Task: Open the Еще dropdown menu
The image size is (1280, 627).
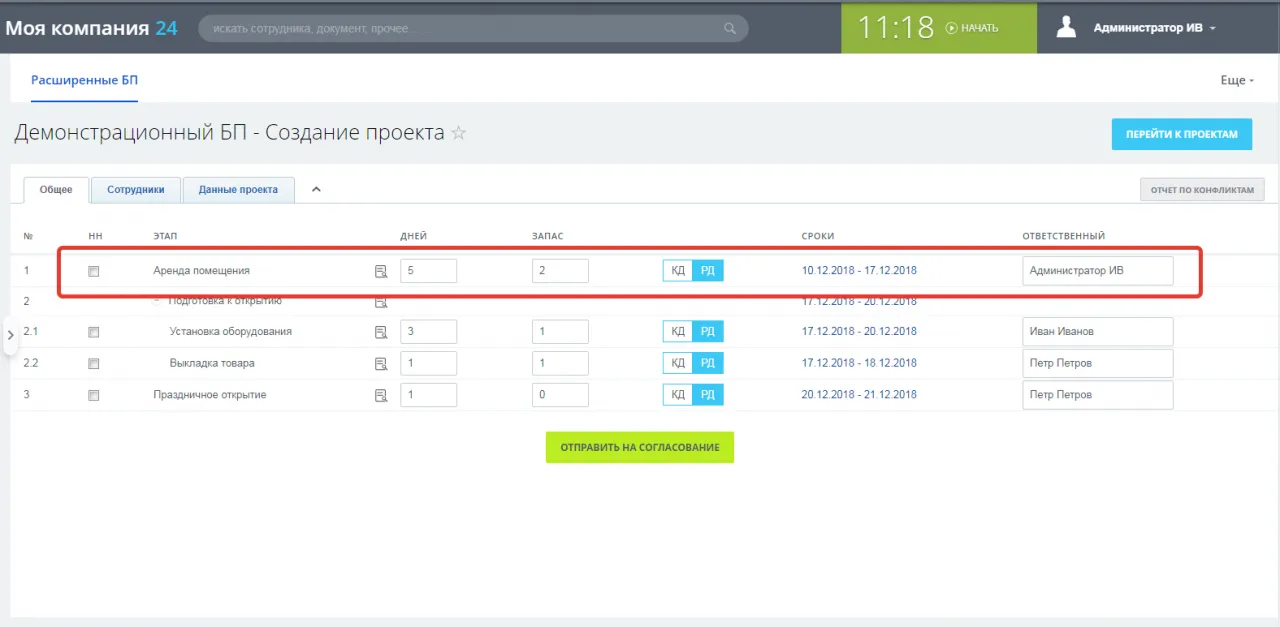Action: 1236,79
